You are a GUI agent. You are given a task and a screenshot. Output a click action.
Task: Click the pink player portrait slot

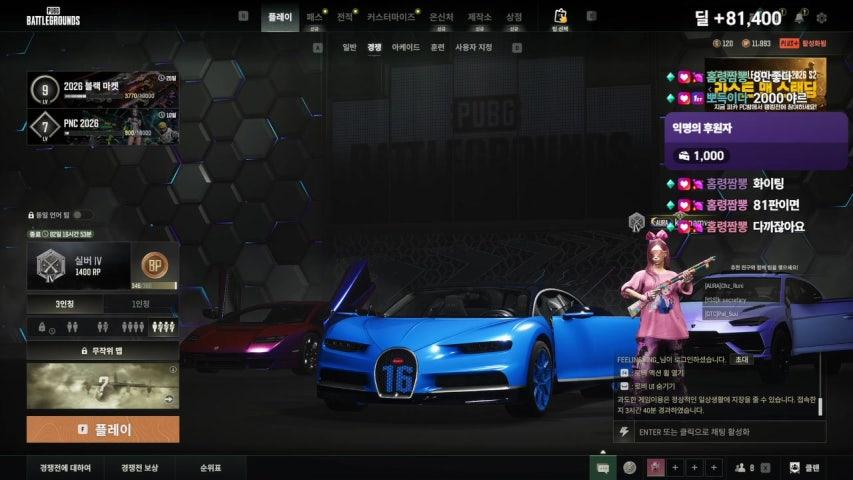click(x=656, y=467)
